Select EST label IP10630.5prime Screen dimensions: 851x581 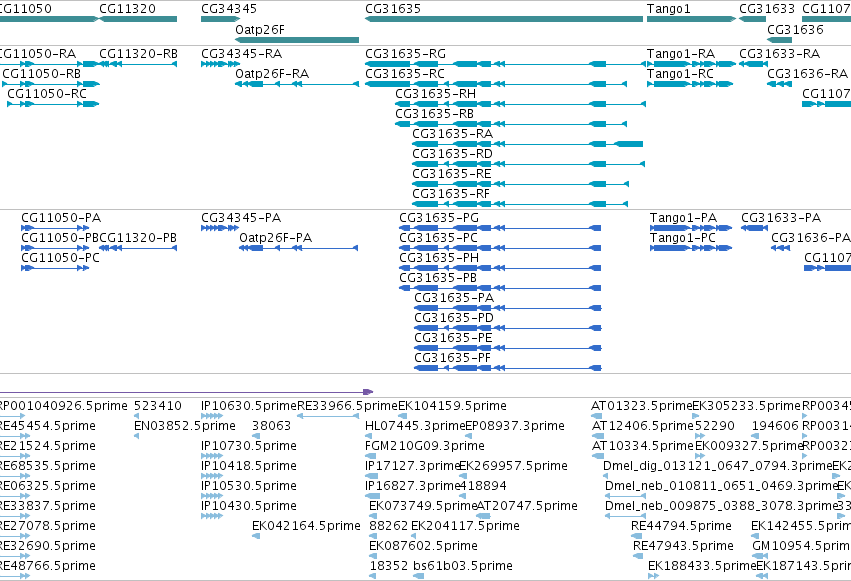pyautogui.click(x=249, y=406)
